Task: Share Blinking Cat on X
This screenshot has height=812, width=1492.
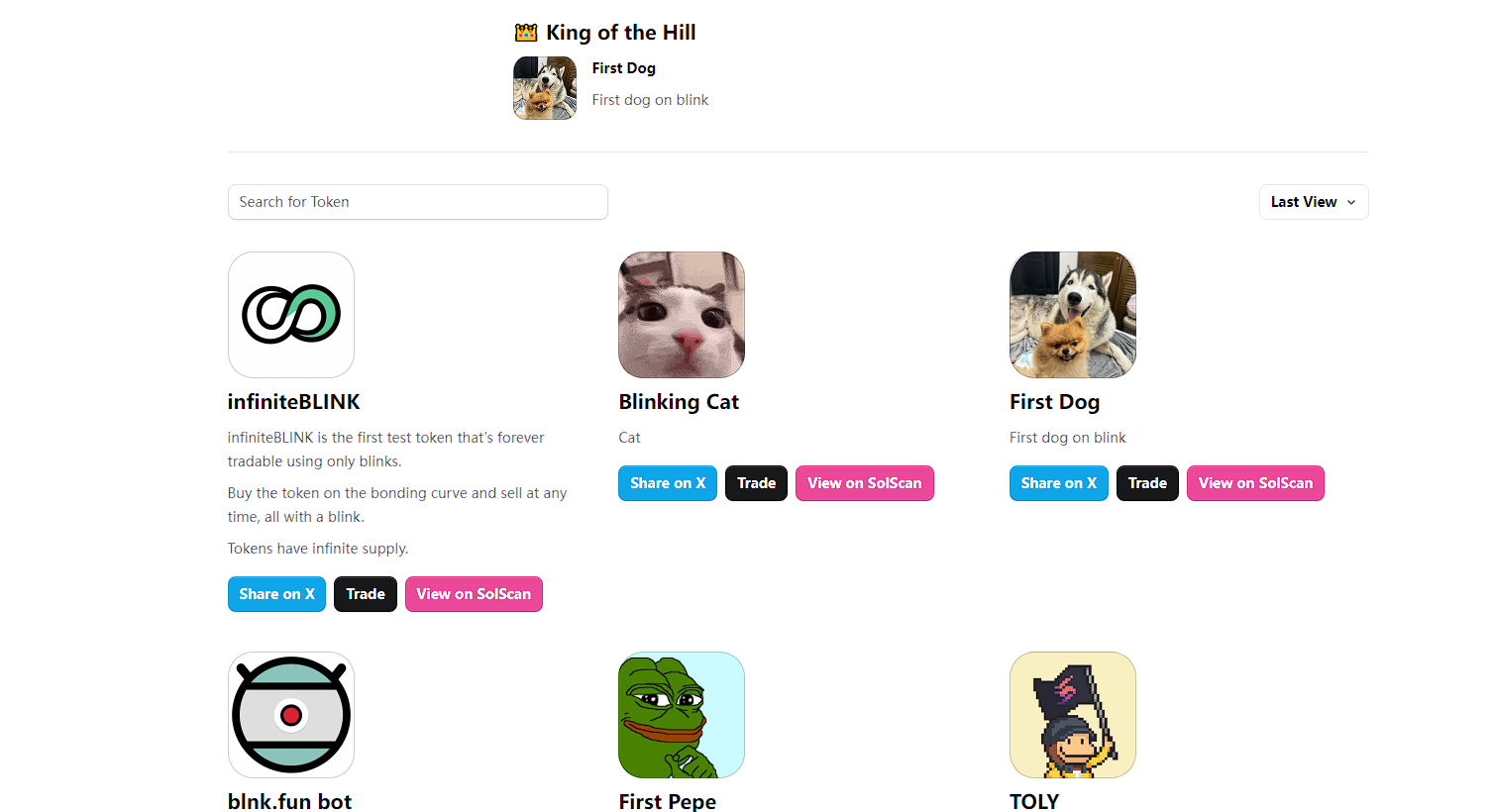Action: (668, 483)
